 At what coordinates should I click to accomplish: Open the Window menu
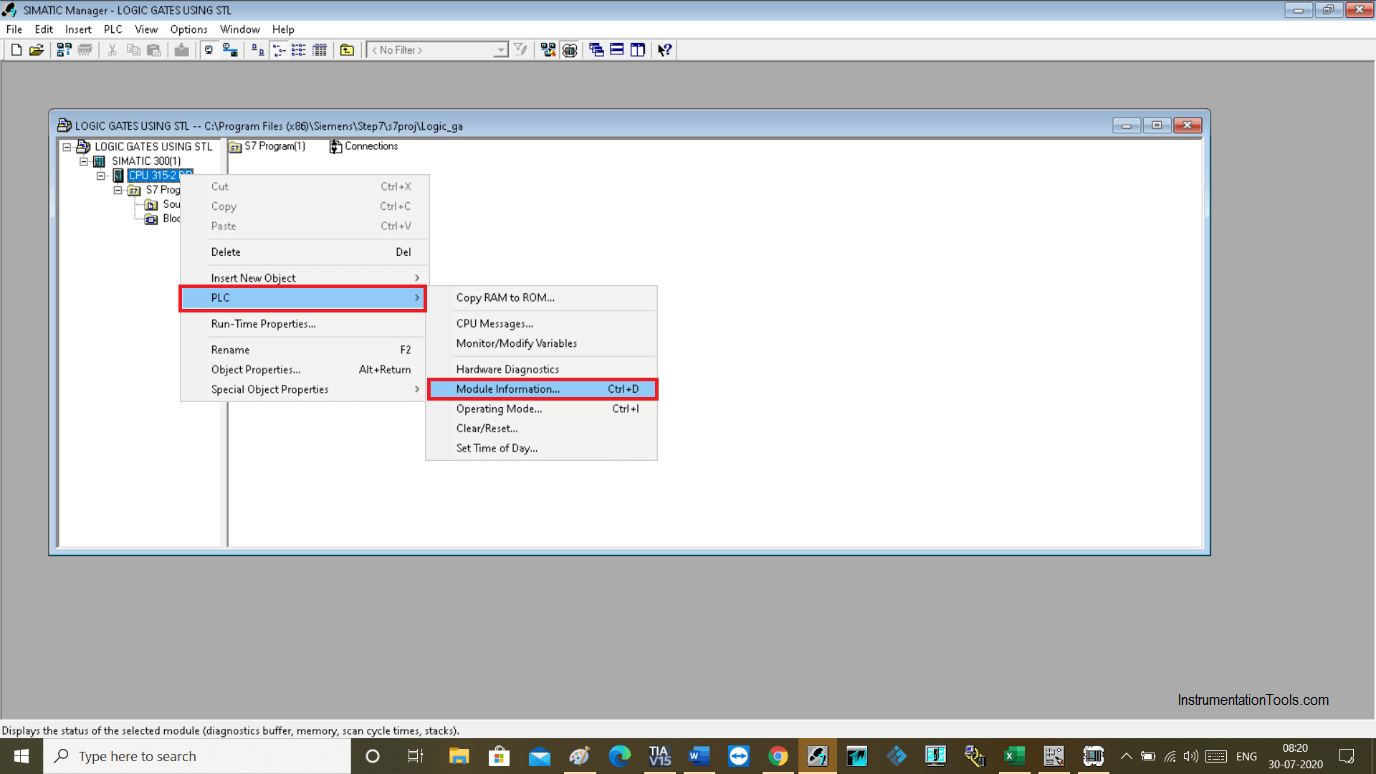click(x=240, y=30)
